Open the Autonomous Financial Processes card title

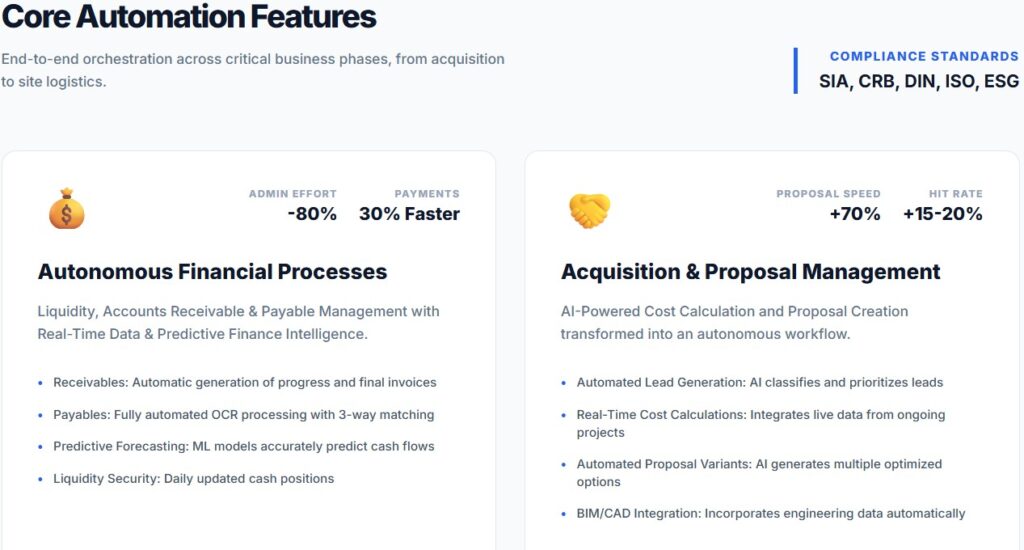point(212,272)
